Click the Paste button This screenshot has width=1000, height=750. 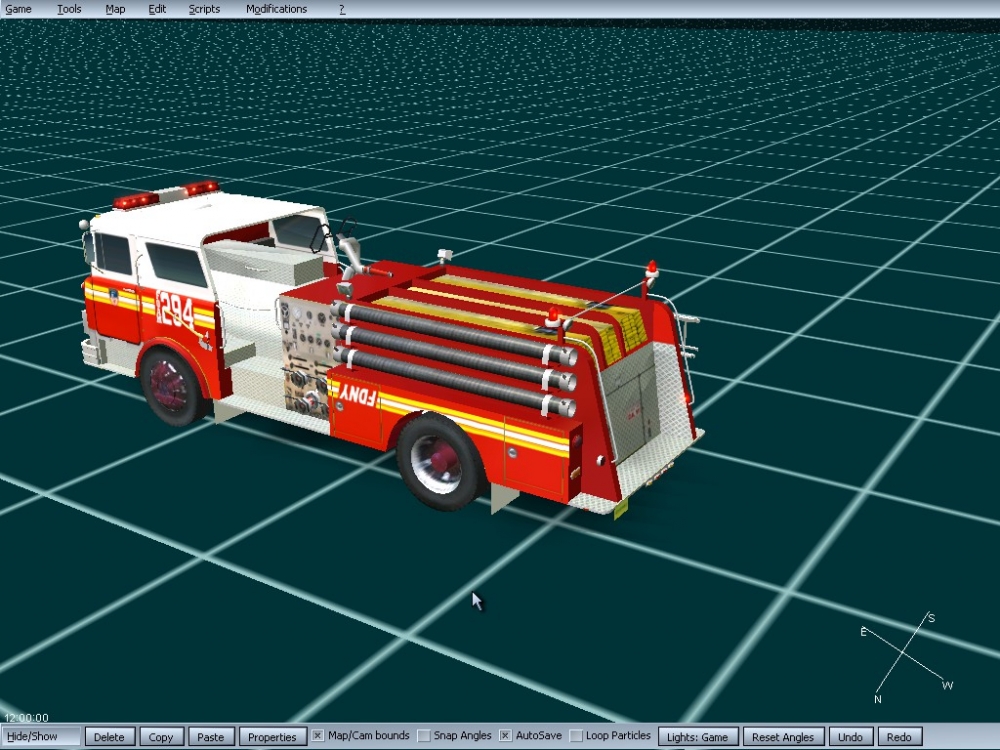click(x=211, y=737)
